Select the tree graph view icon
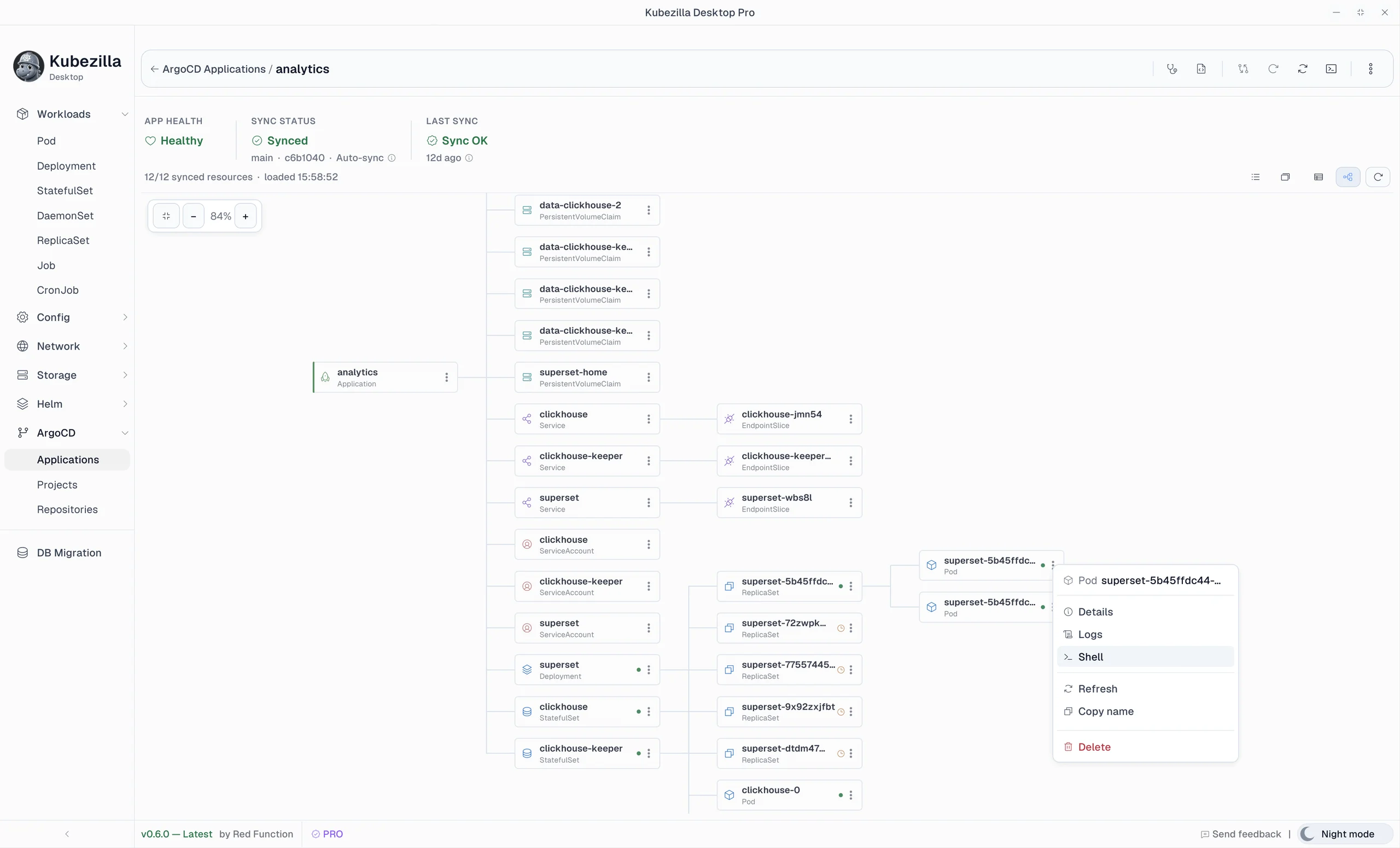Image resolution: width=1400 pixels, height=848 pixels. pyautogui.click(x=1347, y=177)
